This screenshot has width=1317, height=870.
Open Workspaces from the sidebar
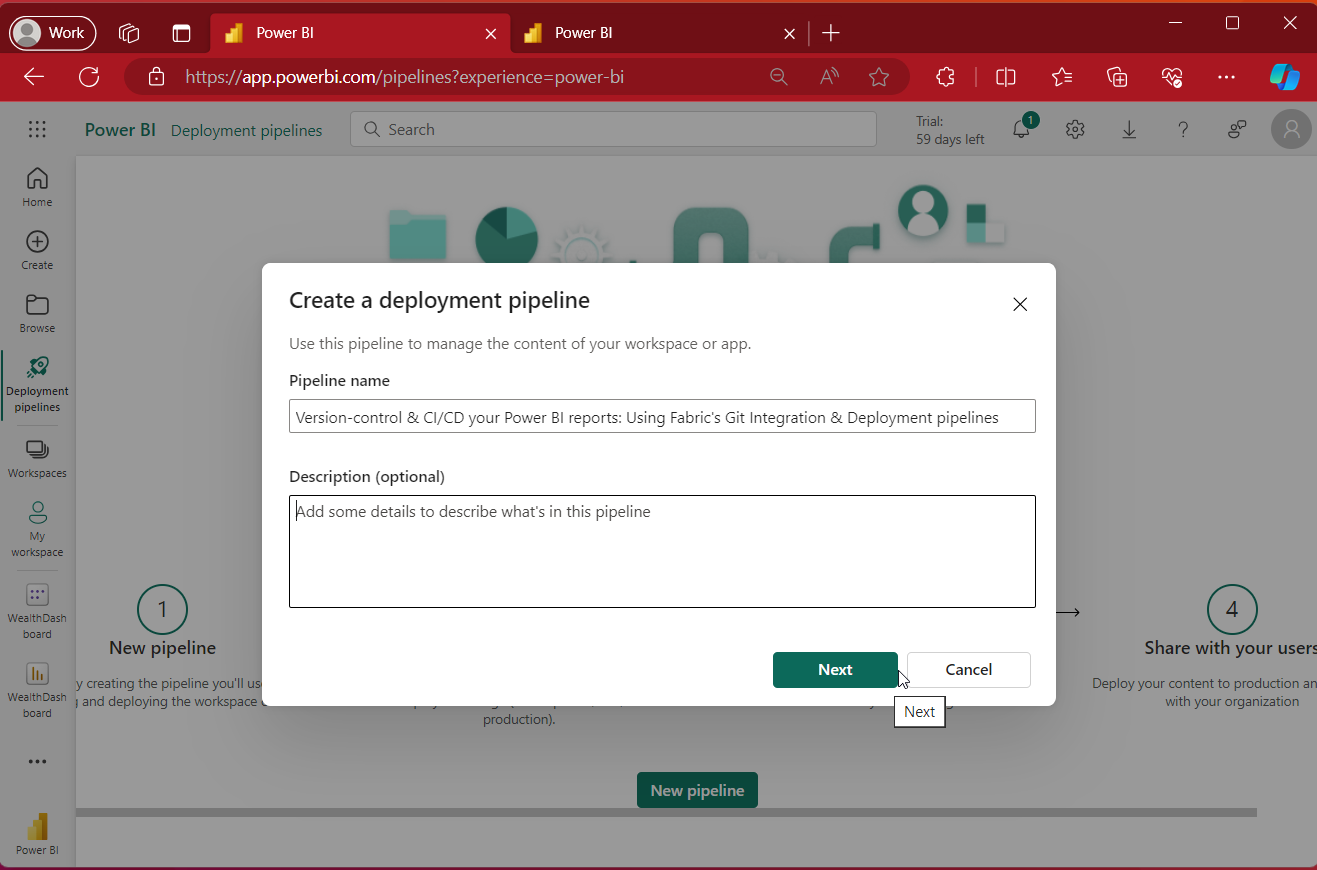point(37,456)
